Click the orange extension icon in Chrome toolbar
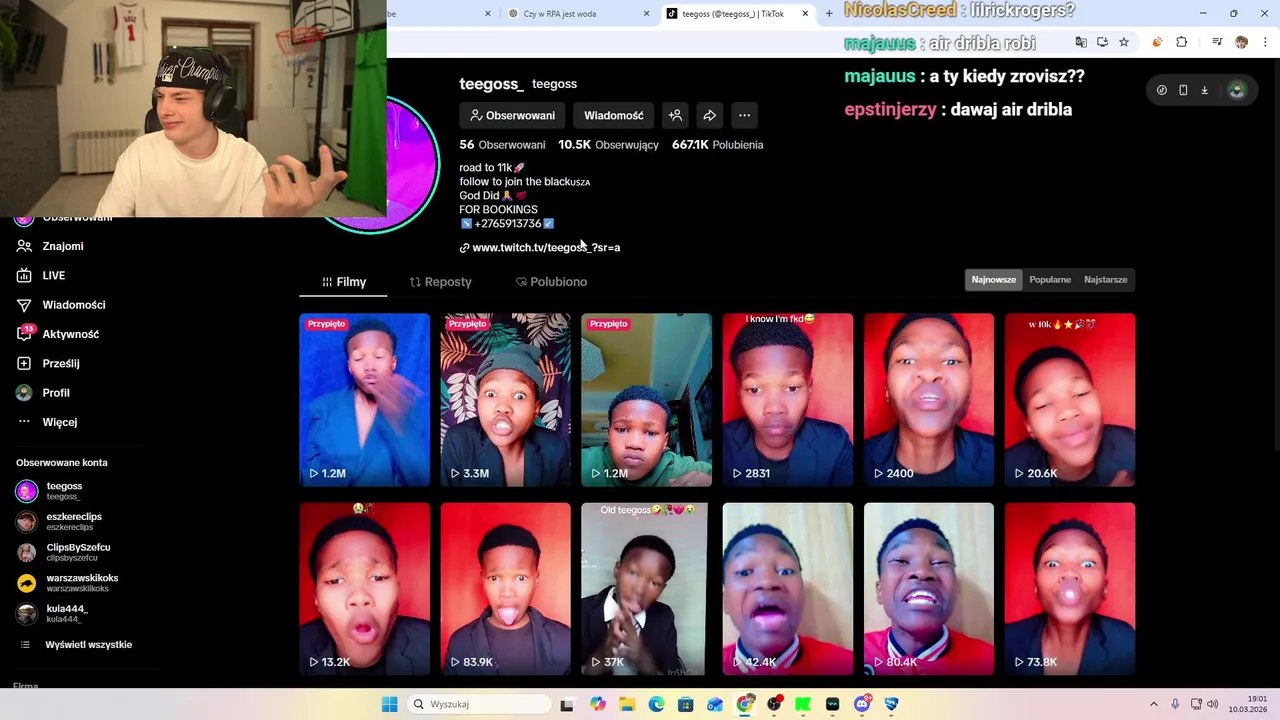Image resolution: width=1280 pixels, height=720 pixels. pos(1157,42)
